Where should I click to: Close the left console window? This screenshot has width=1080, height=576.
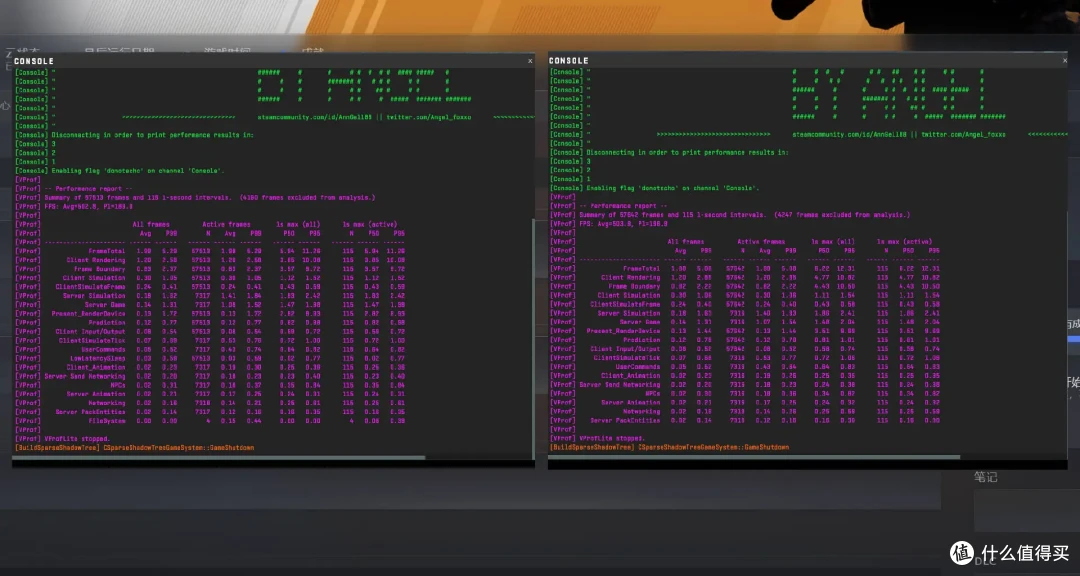[x=530, y=61]
